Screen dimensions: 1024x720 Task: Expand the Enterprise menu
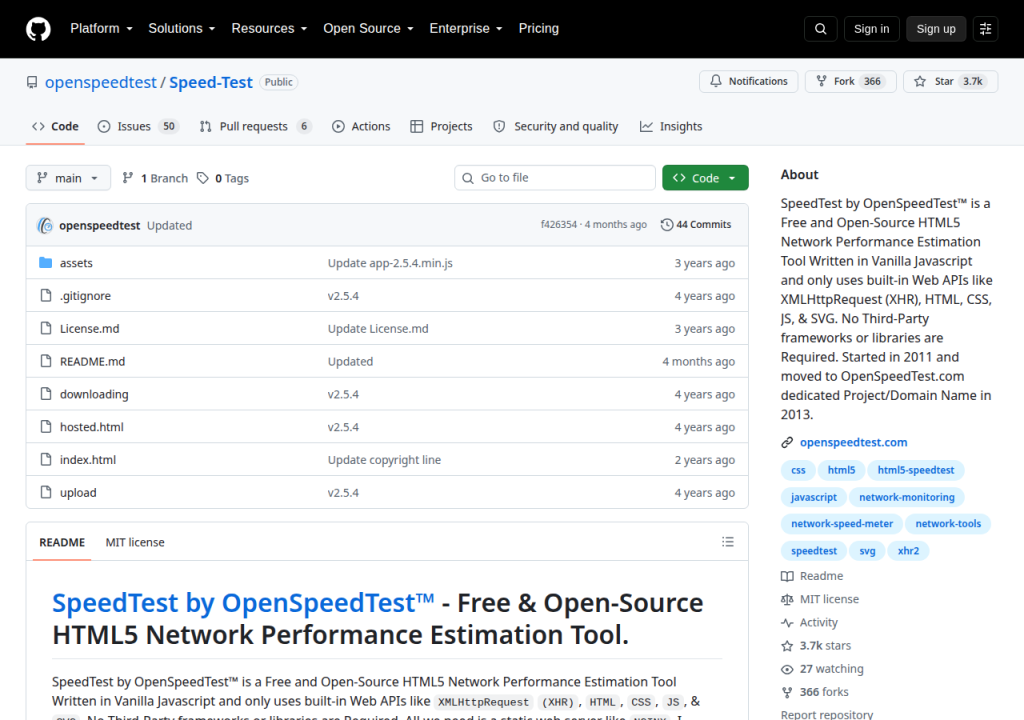(x=466, y=29)
